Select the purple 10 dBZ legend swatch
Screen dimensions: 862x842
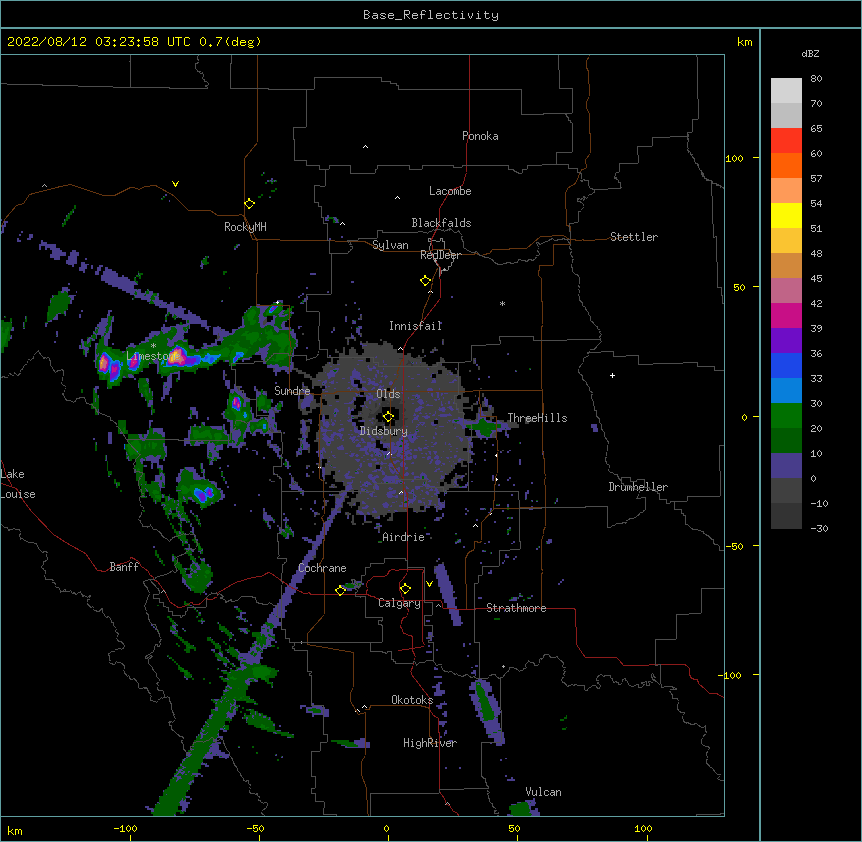point(786,466)
